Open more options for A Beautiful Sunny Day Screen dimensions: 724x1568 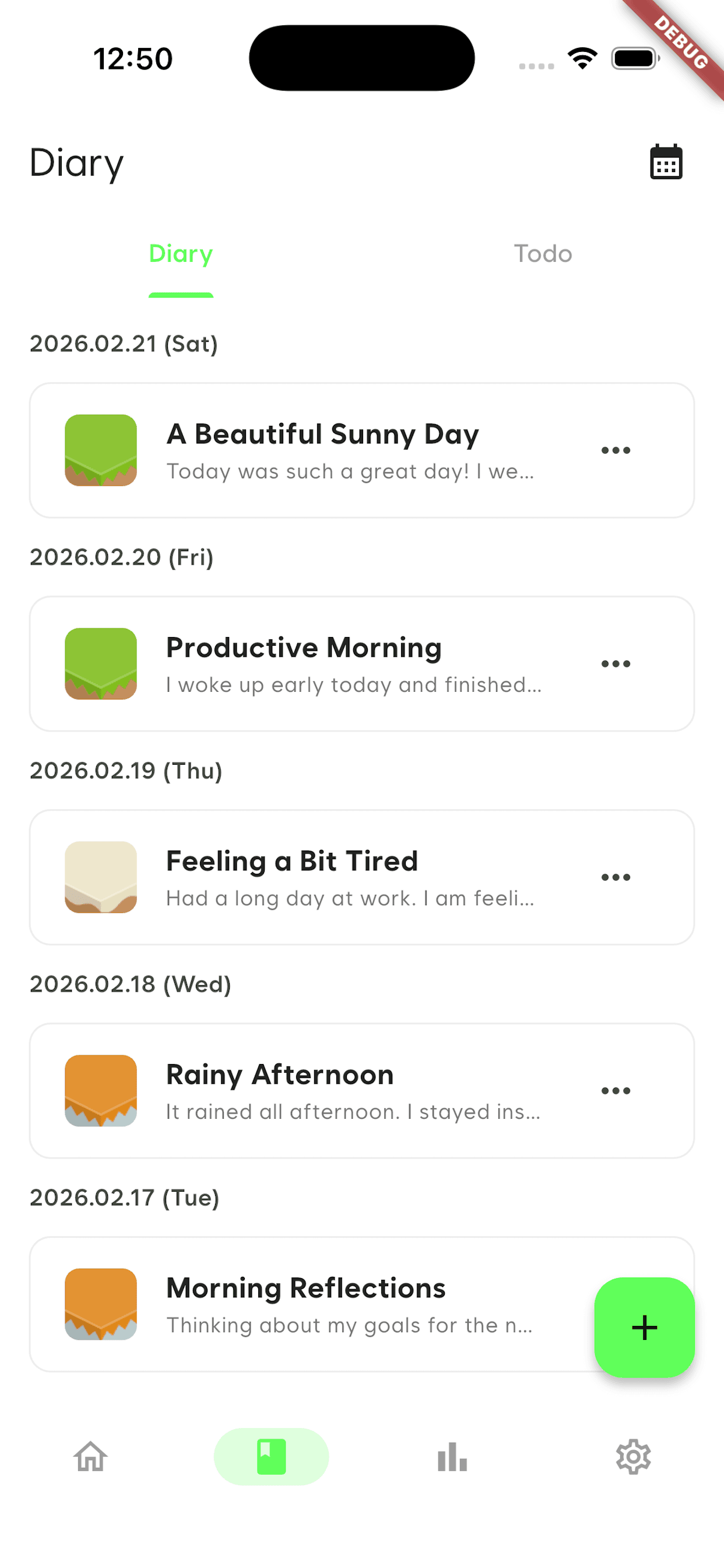[616, 450]
